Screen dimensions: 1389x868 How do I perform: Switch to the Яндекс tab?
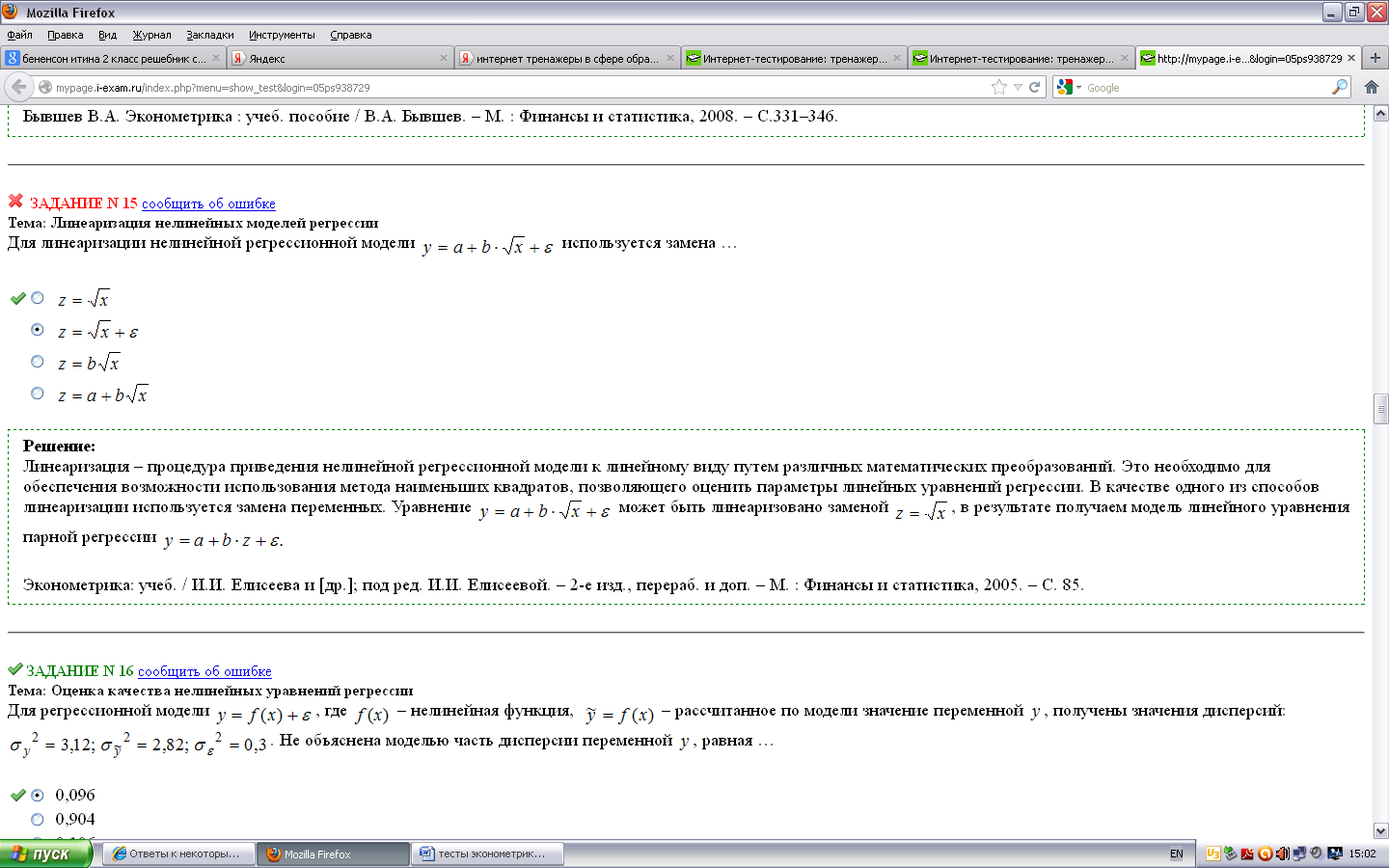(340, 58)
